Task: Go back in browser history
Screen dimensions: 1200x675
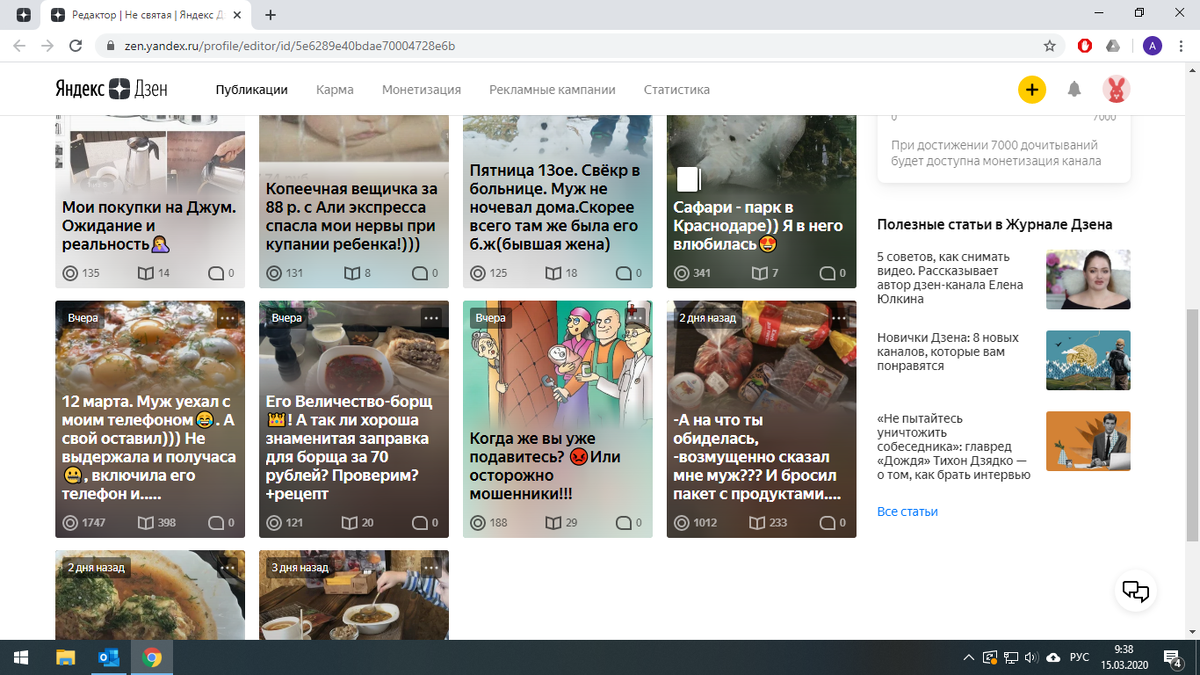Action: click(20, 46)
